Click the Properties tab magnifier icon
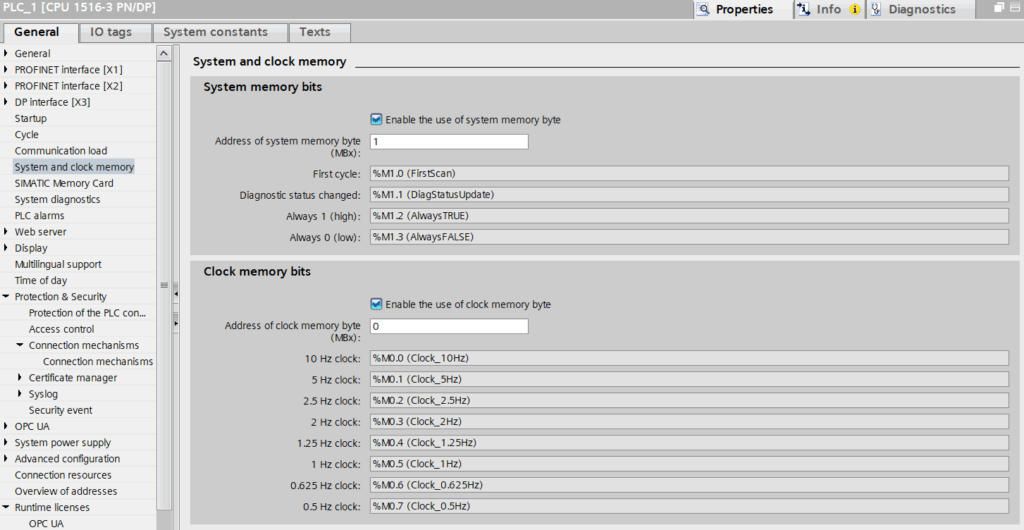1024x530 pixels. [x=703, y=9]
